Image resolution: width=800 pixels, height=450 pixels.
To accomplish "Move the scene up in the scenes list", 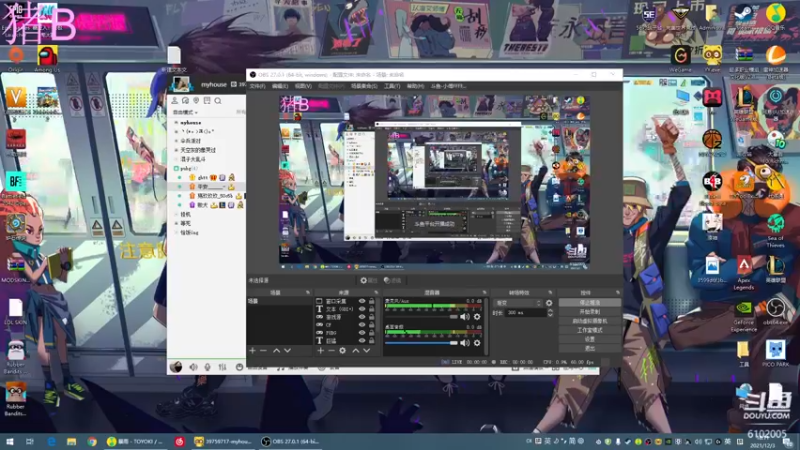I will click(x=276, y=351).
